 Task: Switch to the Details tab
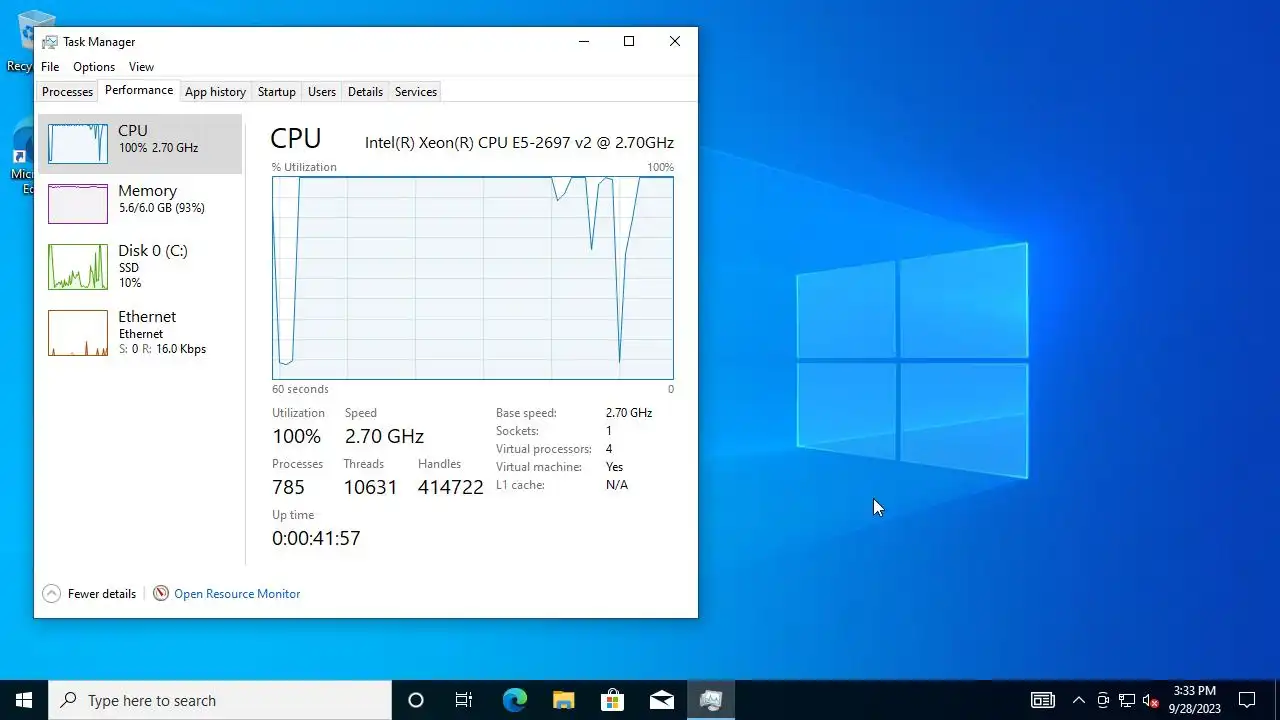click(365, 92)
